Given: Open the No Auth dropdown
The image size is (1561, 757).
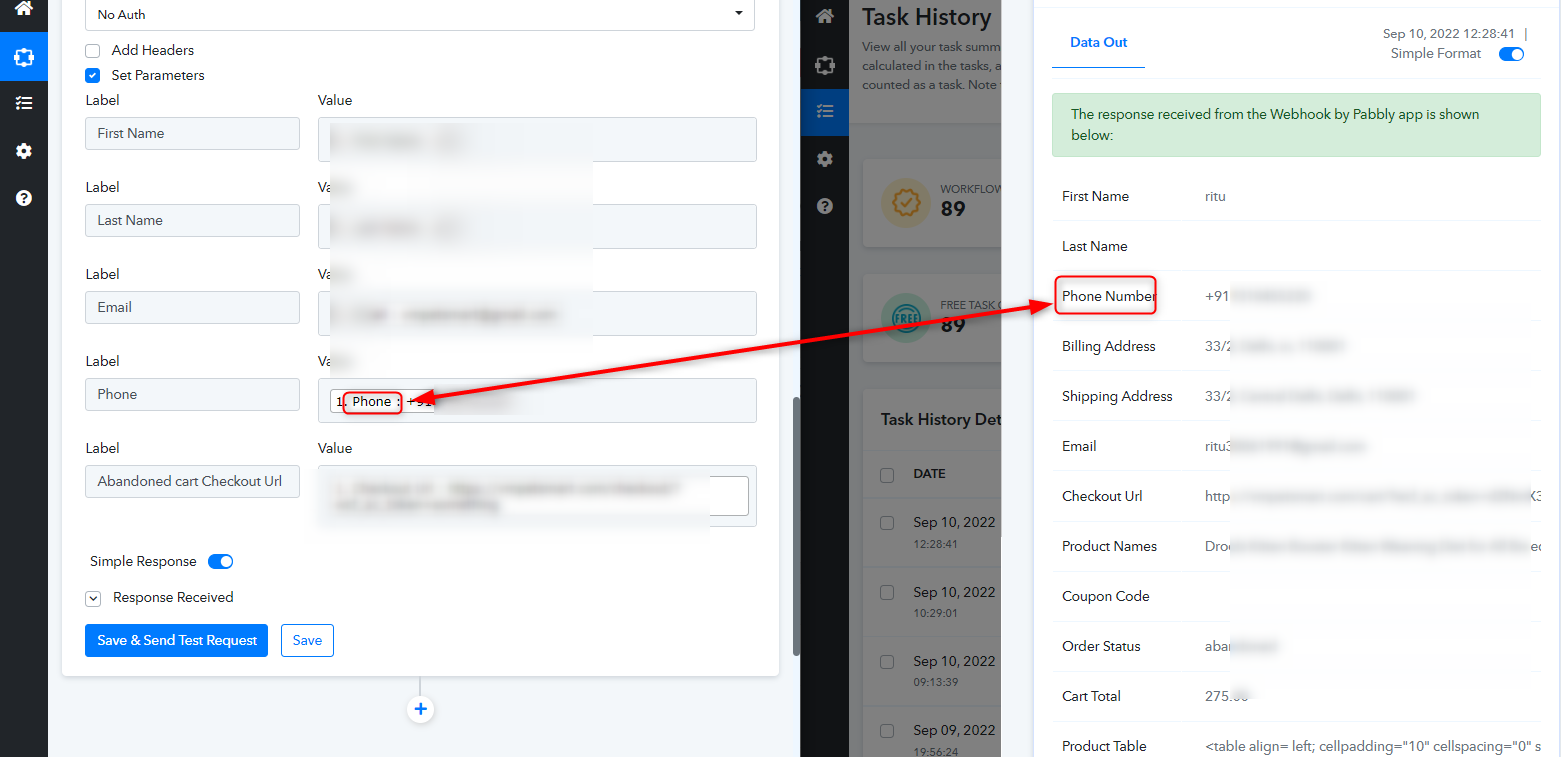Looking at the screenshot, I should [x=420, y=14].
